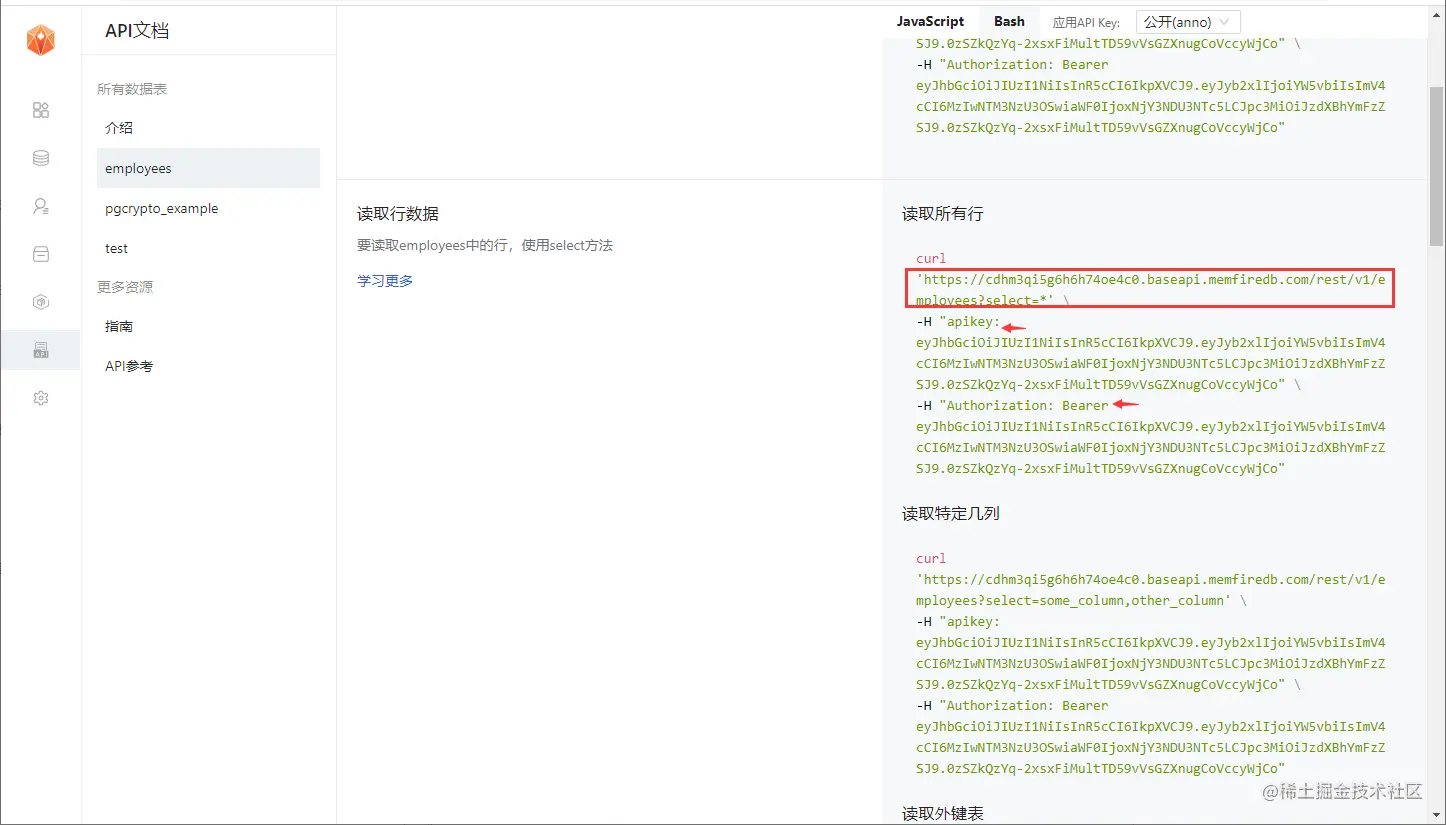Switch to the Bash tab

pos(1009,21)
